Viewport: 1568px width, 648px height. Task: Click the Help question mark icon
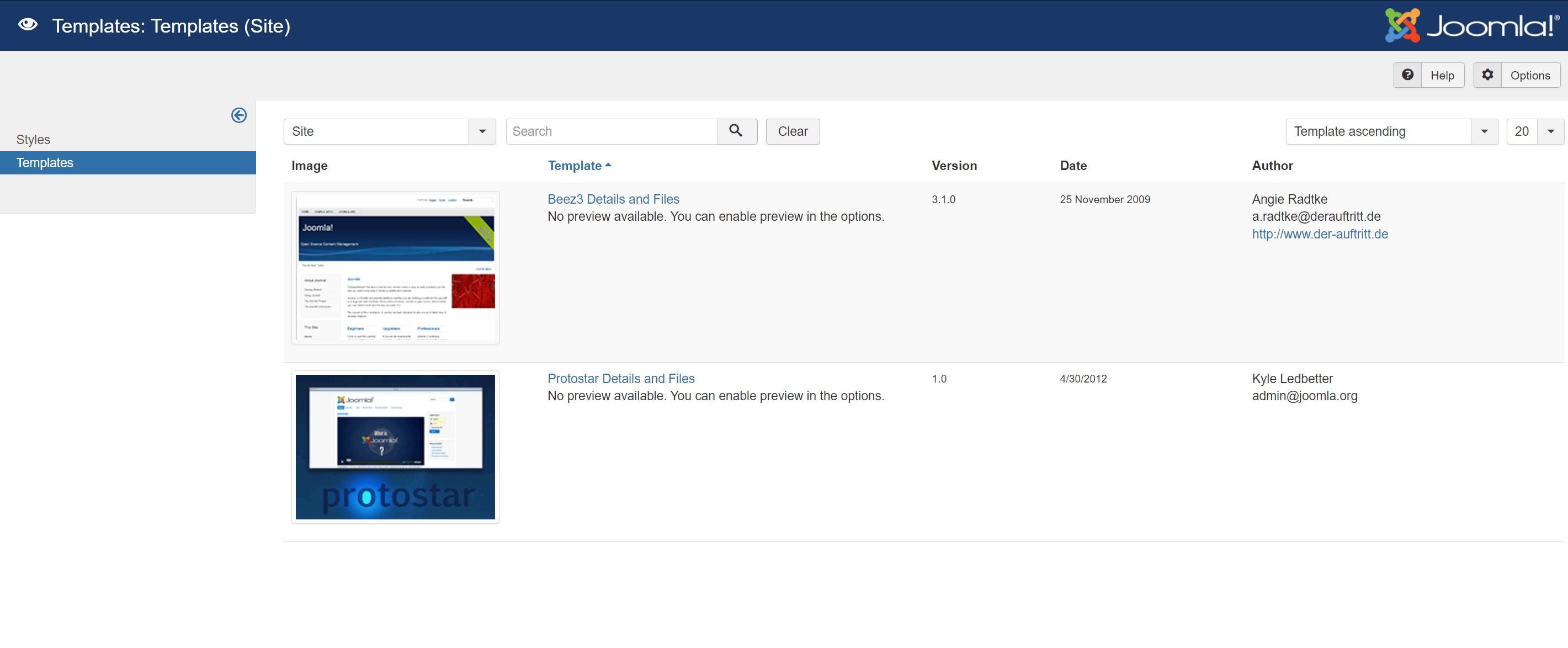tap(1407, 75)
